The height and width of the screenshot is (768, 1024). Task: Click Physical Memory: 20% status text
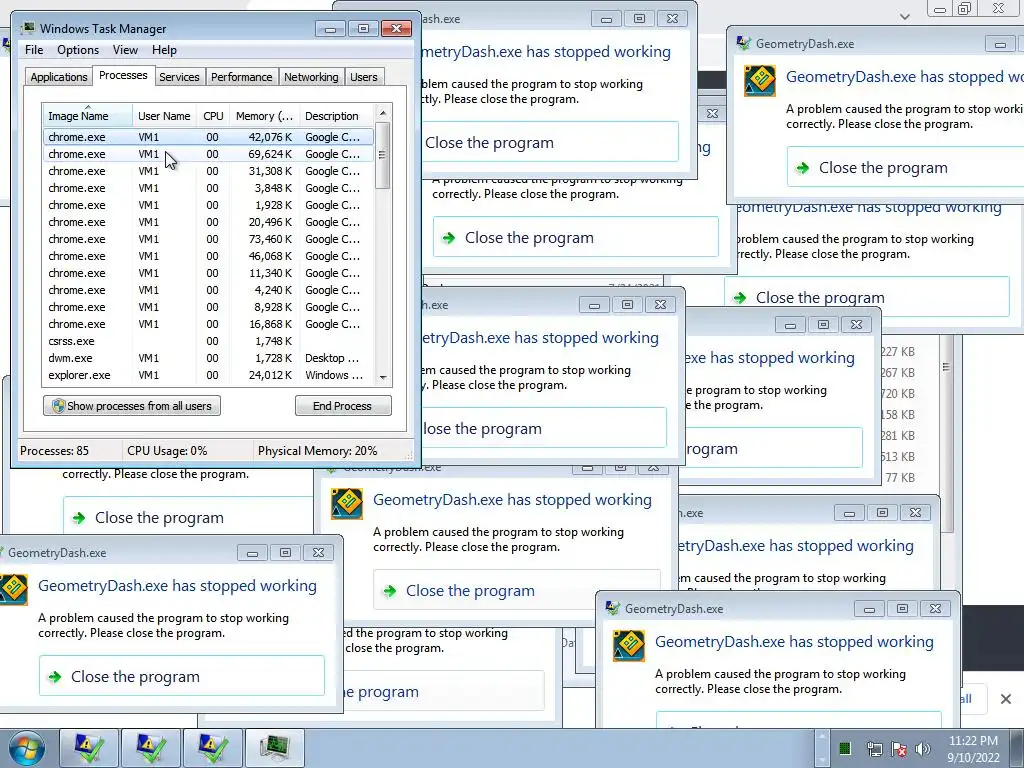[317, 451]
